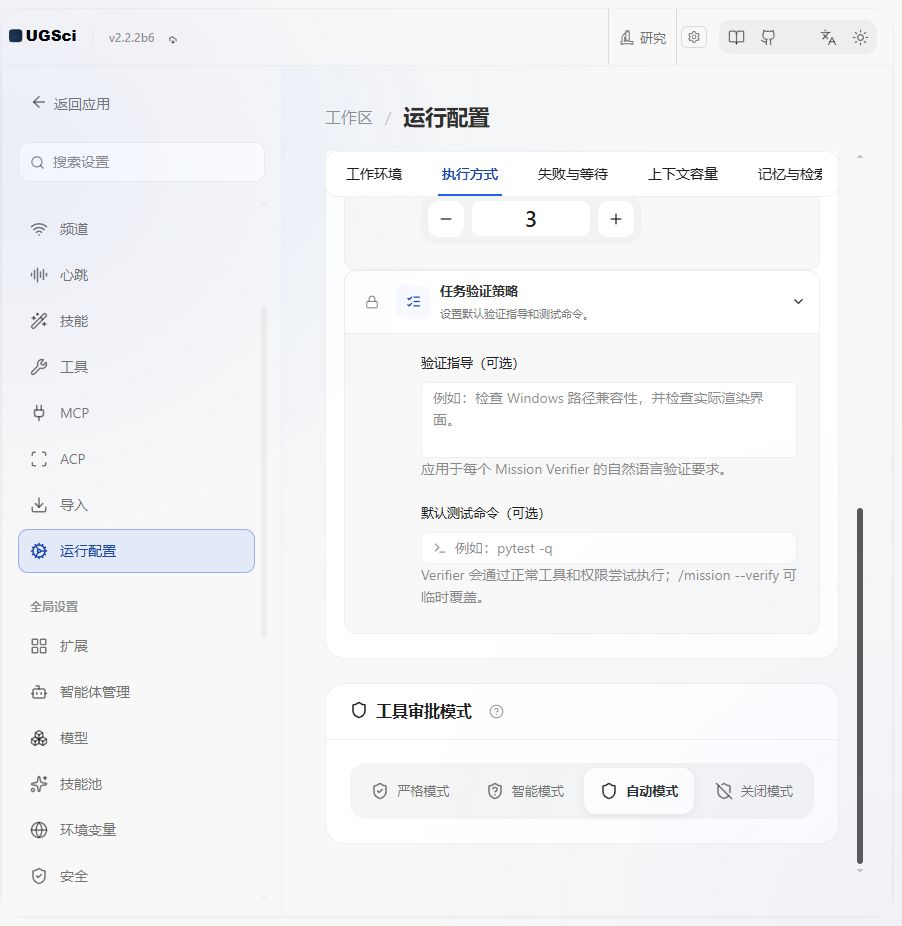Click the 环境变量 globe icon
The image size is (902, 926).
(39, 830)
